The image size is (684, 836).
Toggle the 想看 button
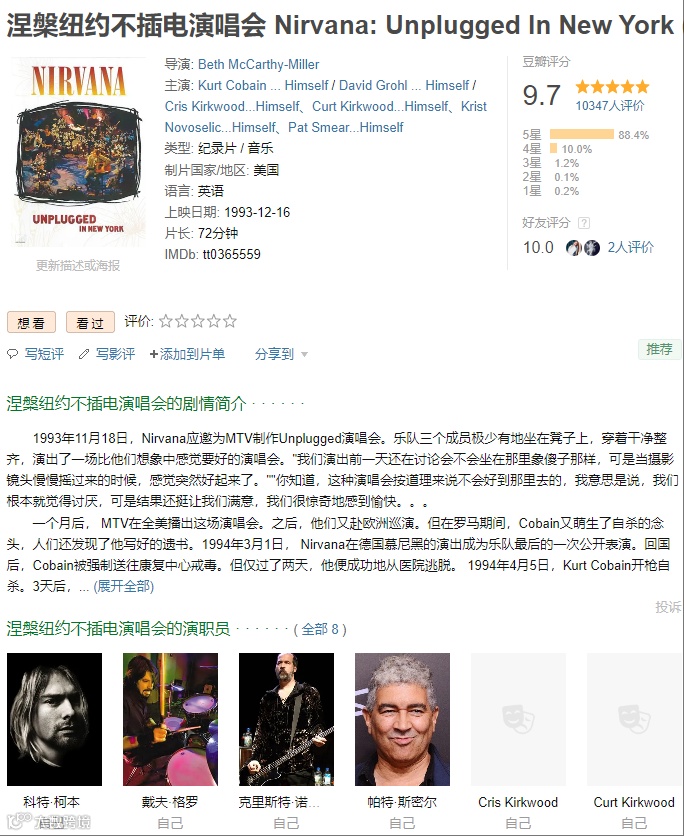click(31, 323)
